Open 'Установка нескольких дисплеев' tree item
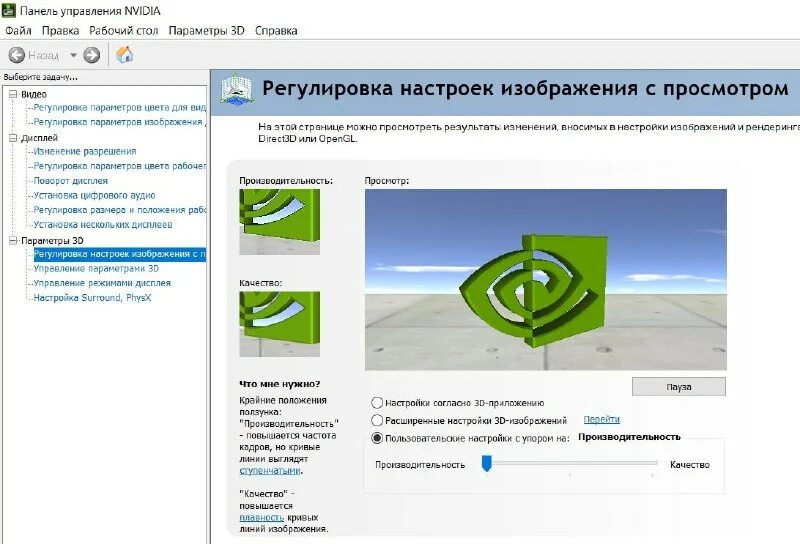The height and width of the screenshot is (544, 800). (x=103, y=225)
